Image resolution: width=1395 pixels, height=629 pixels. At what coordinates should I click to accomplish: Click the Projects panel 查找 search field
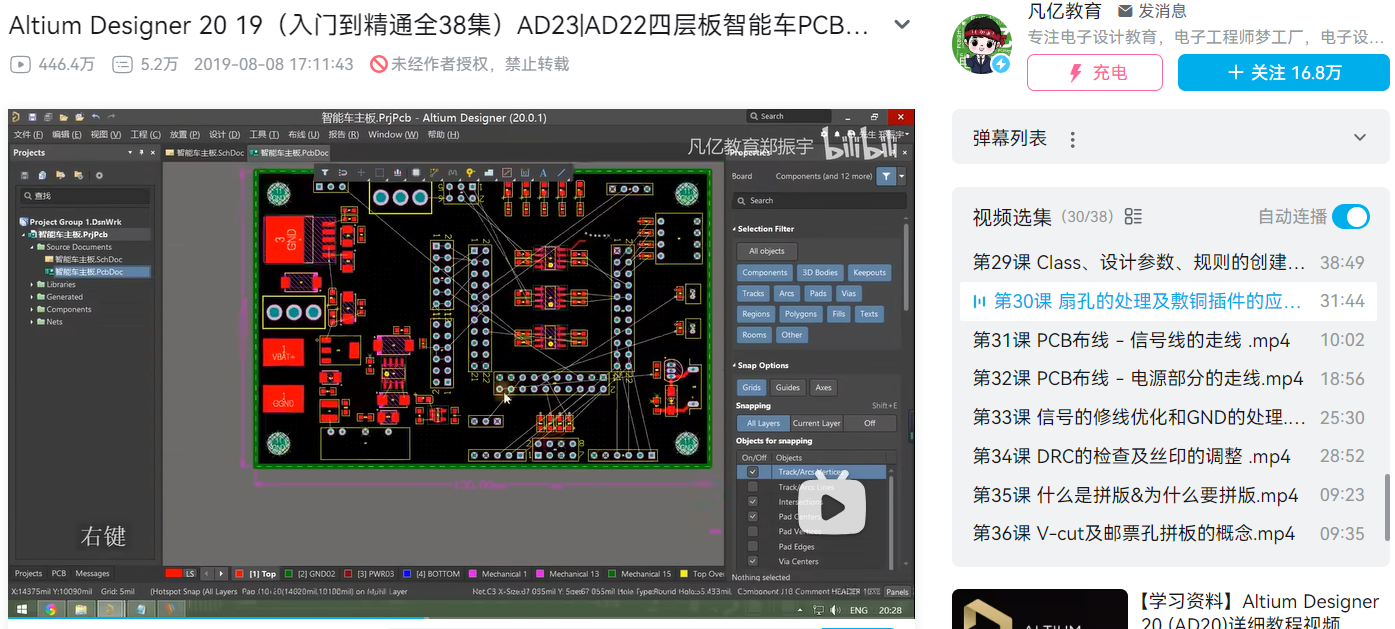click(x=85, y=196)
